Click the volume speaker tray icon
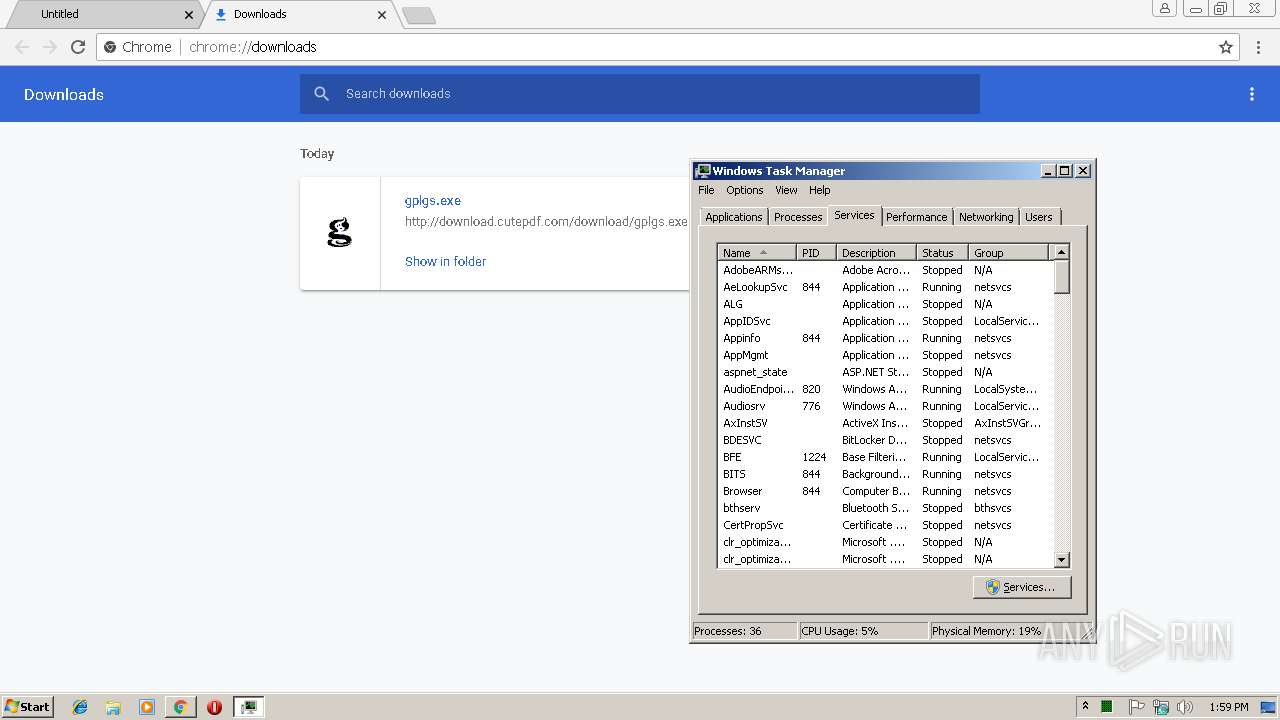 pyautogui.click(x=1185, y=707)
